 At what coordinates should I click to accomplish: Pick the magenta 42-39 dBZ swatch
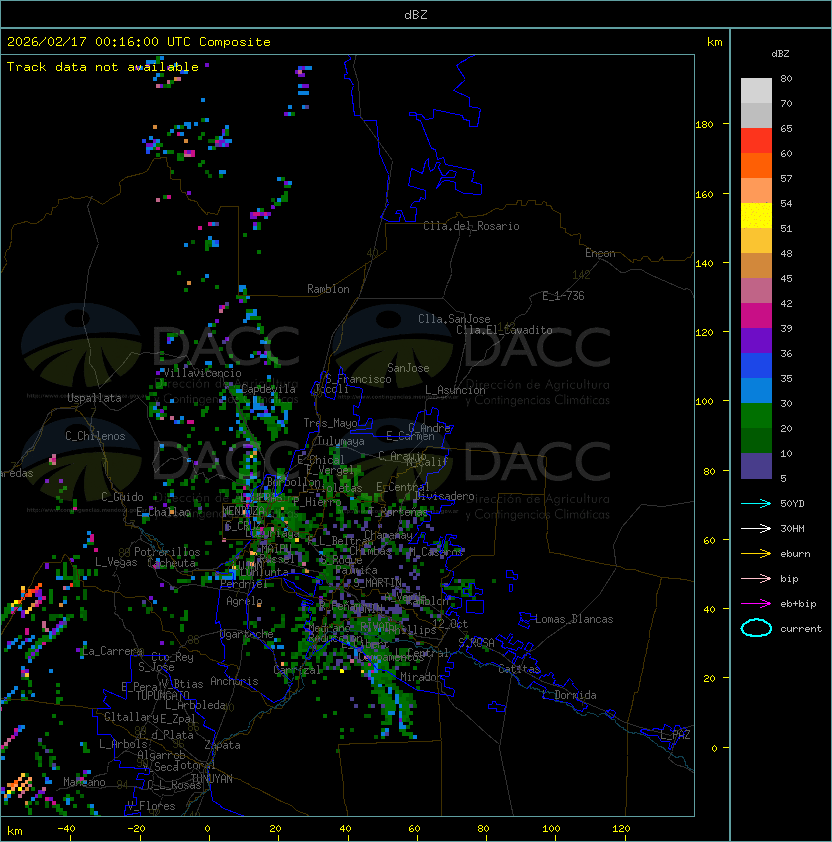click(x=756, y=316)
